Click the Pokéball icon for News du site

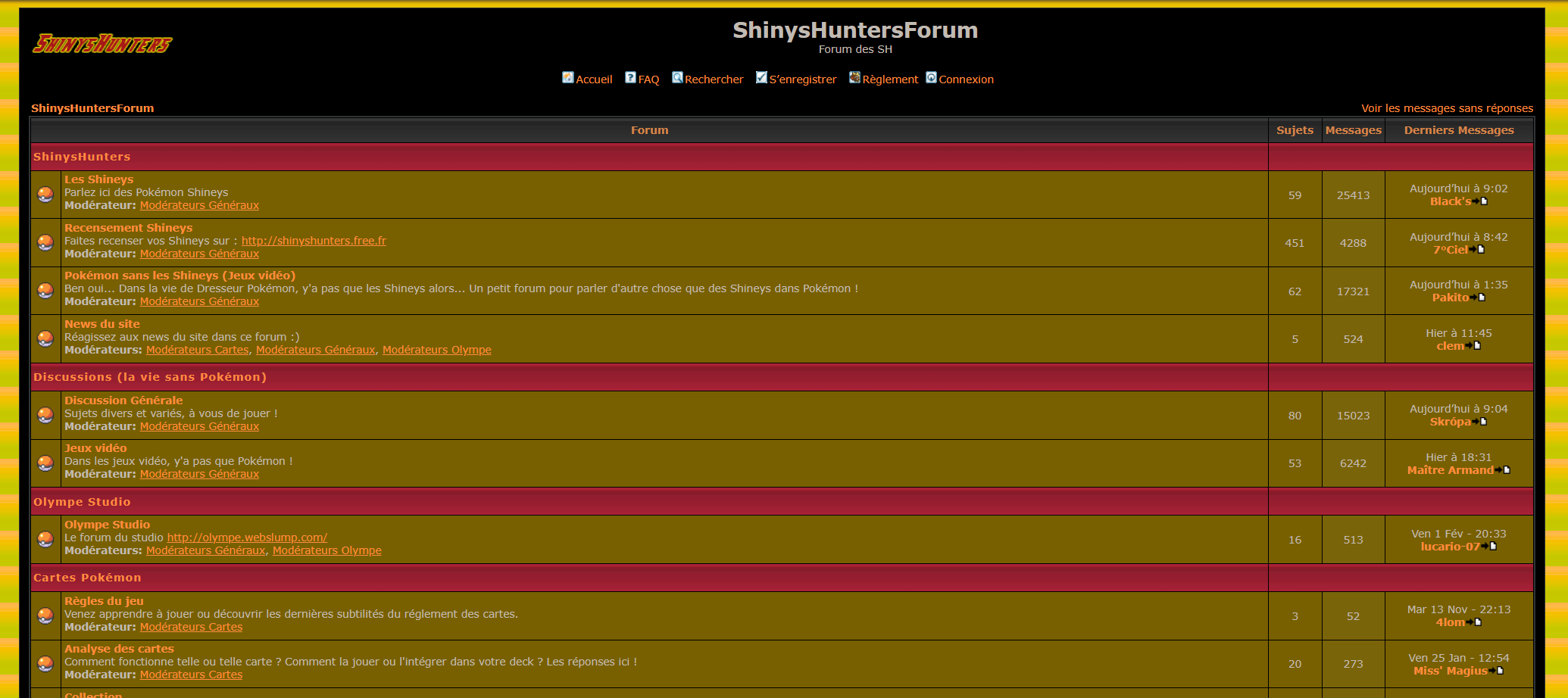(45, 339)
